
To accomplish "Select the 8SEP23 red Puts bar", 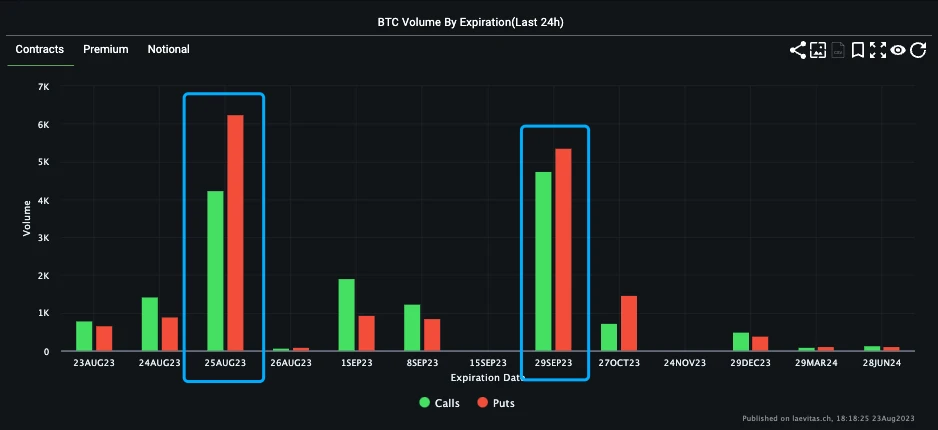I will [432, 335].
